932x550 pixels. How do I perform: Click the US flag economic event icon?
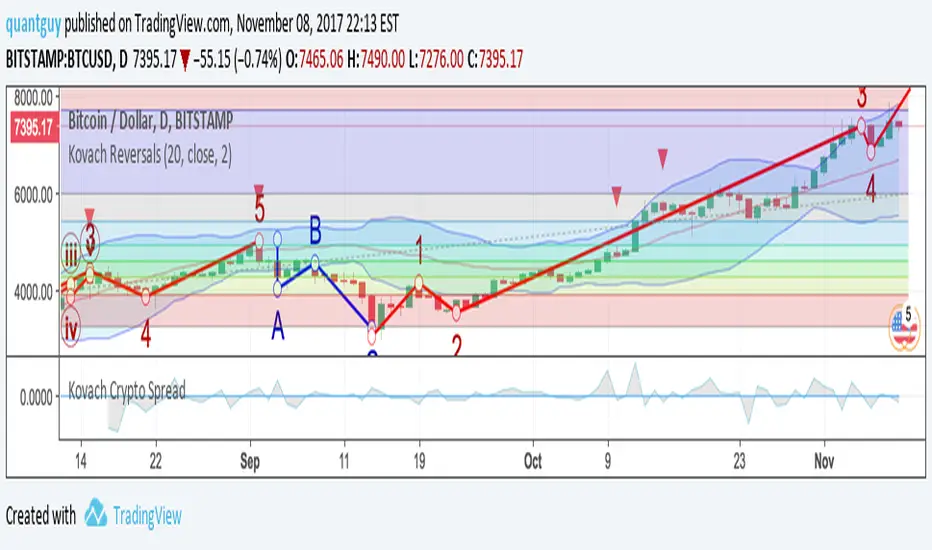(903, 327)
